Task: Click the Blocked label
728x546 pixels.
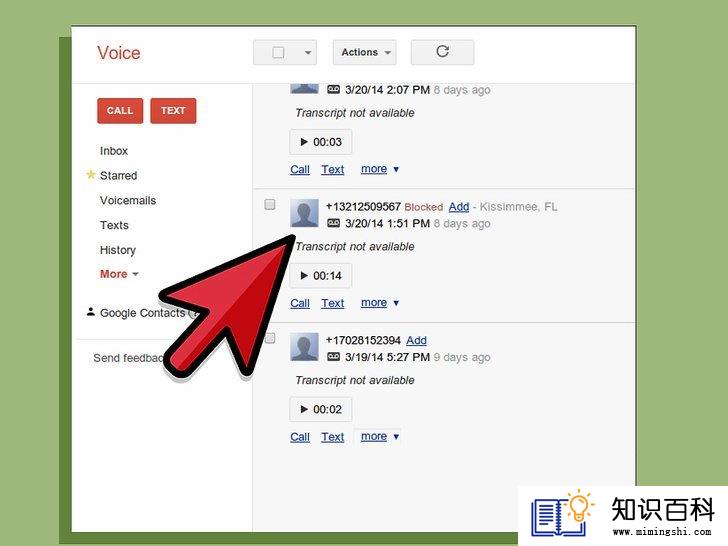Action: point(423,207)
